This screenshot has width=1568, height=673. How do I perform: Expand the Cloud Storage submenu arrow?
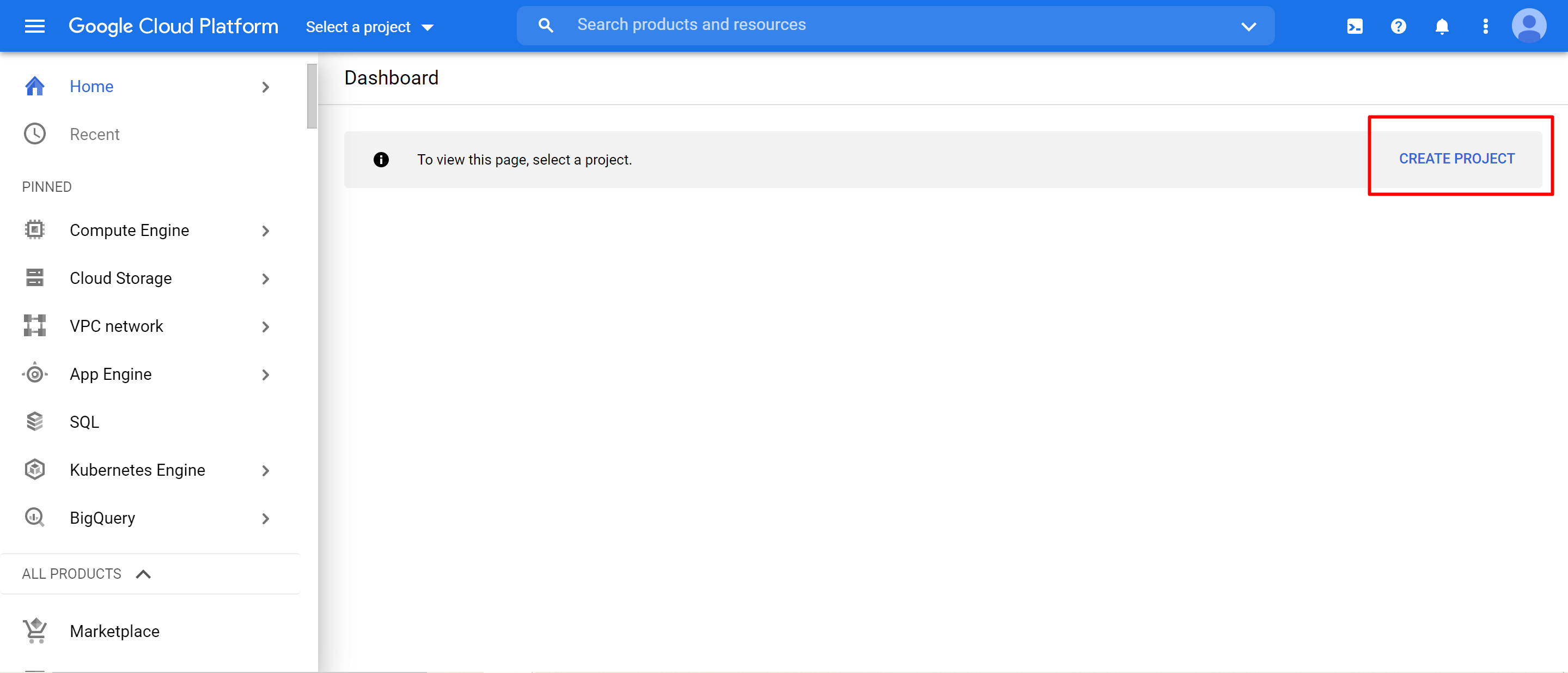click(x=265, y=279)
